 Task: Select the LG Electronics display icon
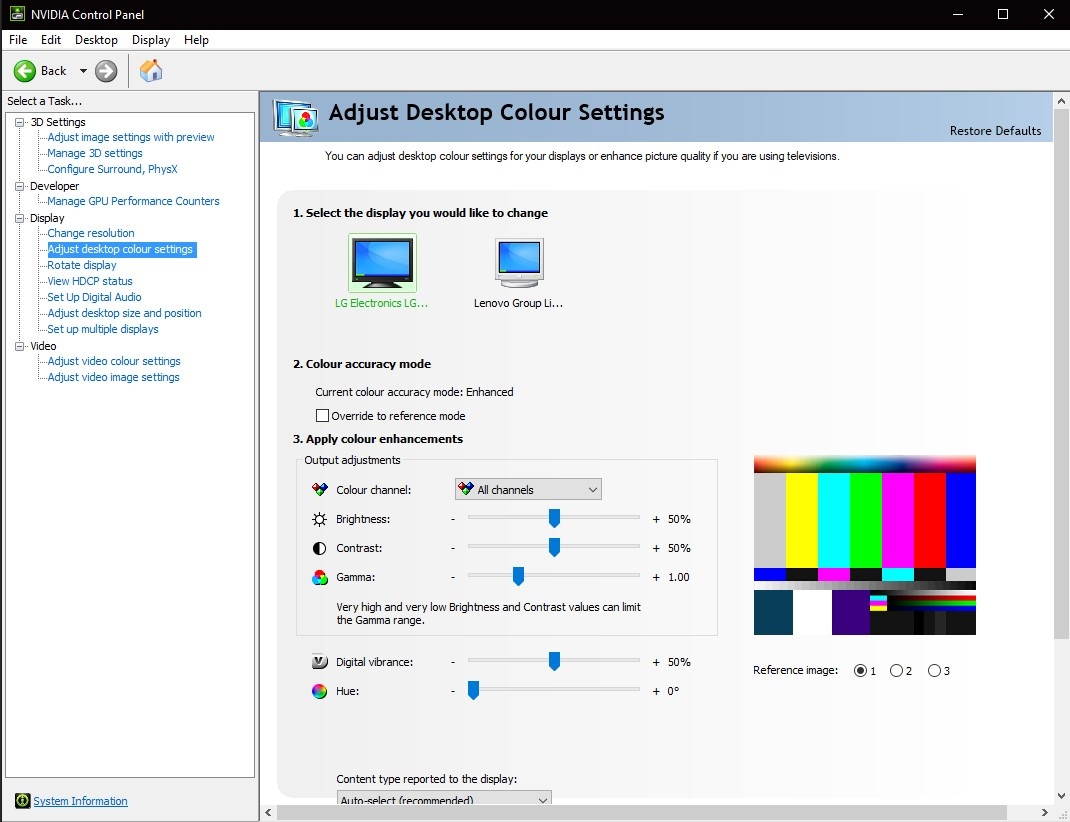click(382, 263)
